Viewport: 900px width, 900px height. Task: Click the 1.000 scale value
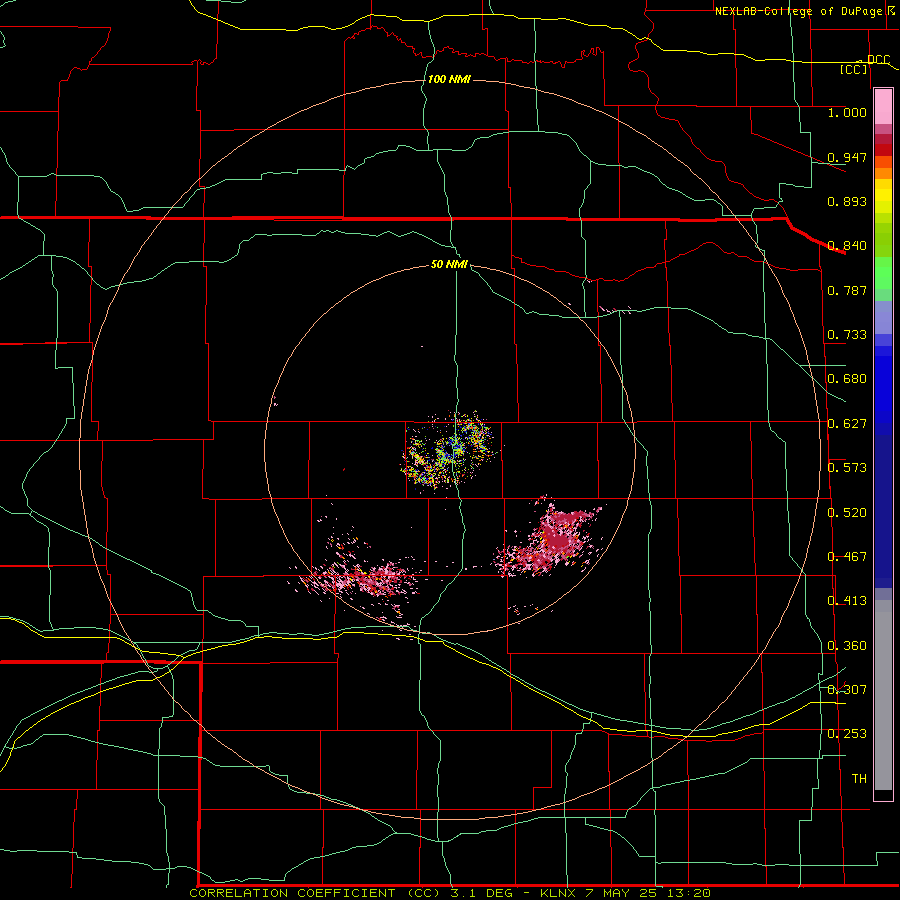(x=847, y=113)
